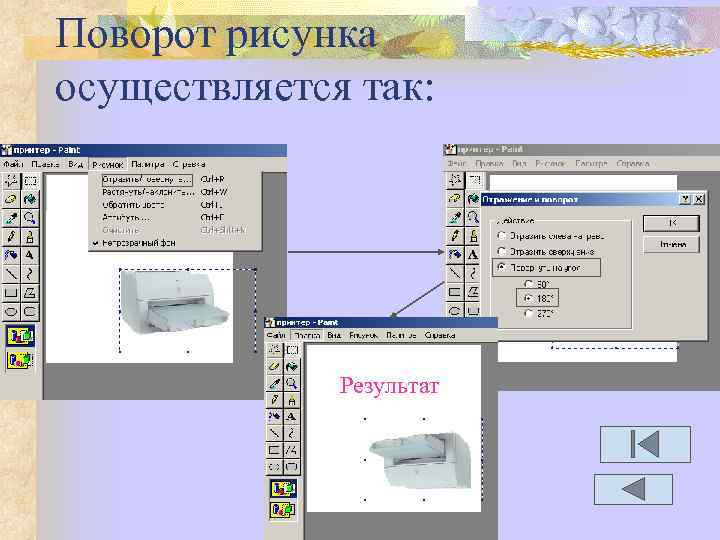This screenshot has width=720, height=540.
Task: Select 'Отразить слева направо' radio option
Action: click(x=502, y=236)
